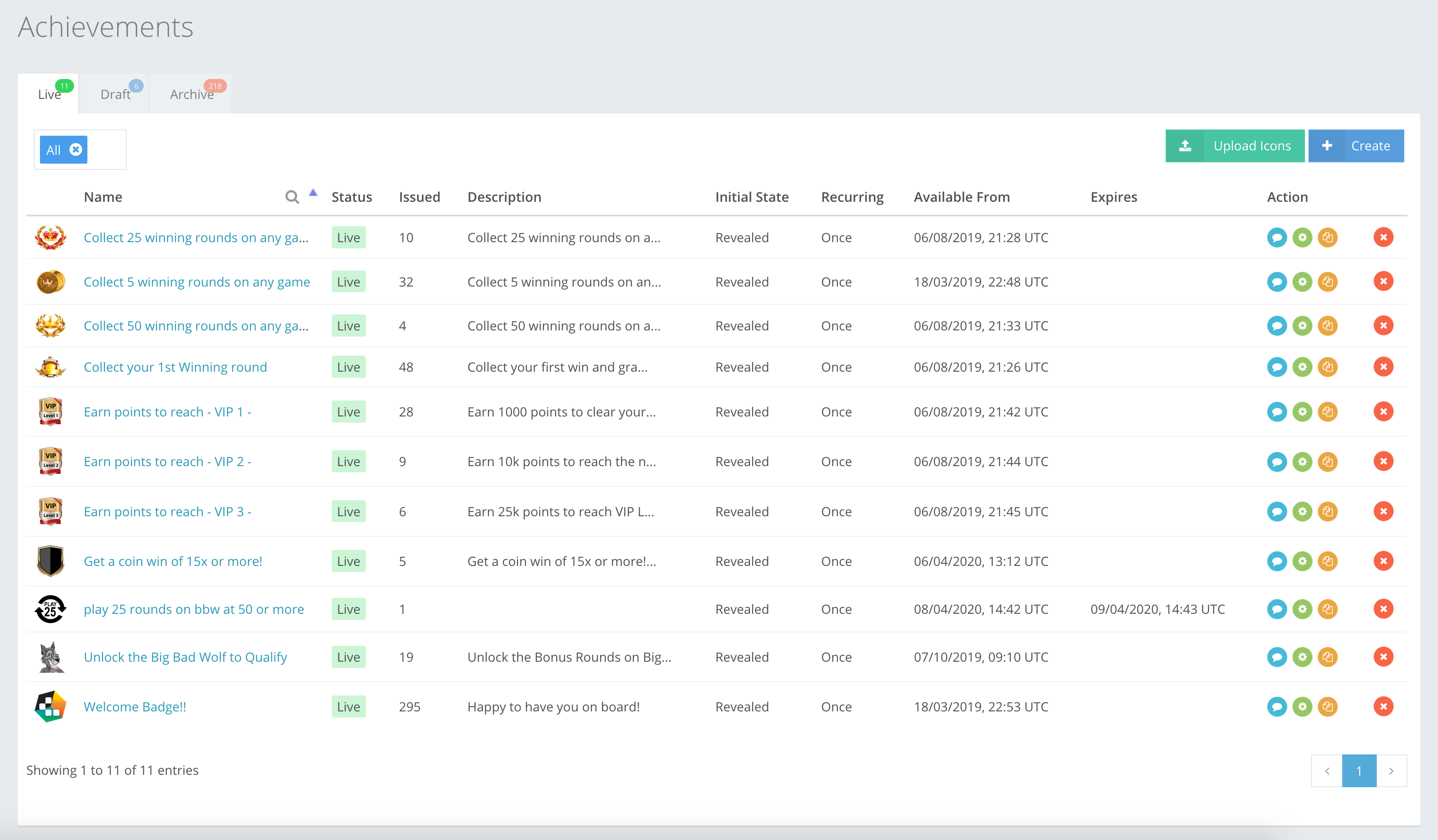Click gear icon for Unlock the Big Bad Wolf
Screen dimensions: 1438x840
click(1302, 657)
